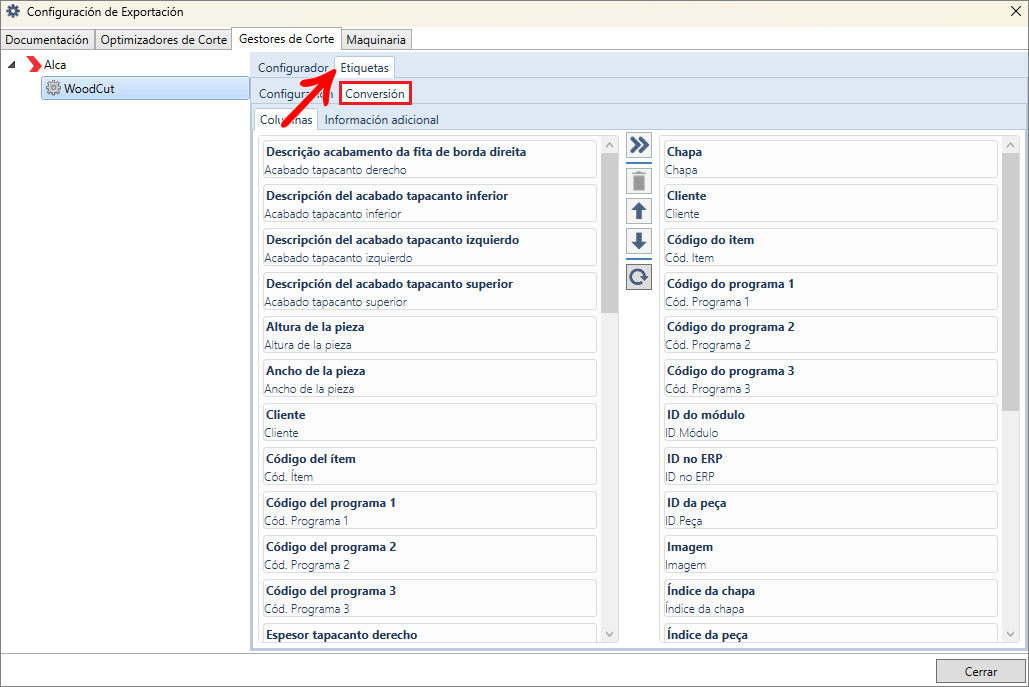Click the Cerrar button
The width and height of the screenshot is (1029, 687).
[980, 671]
